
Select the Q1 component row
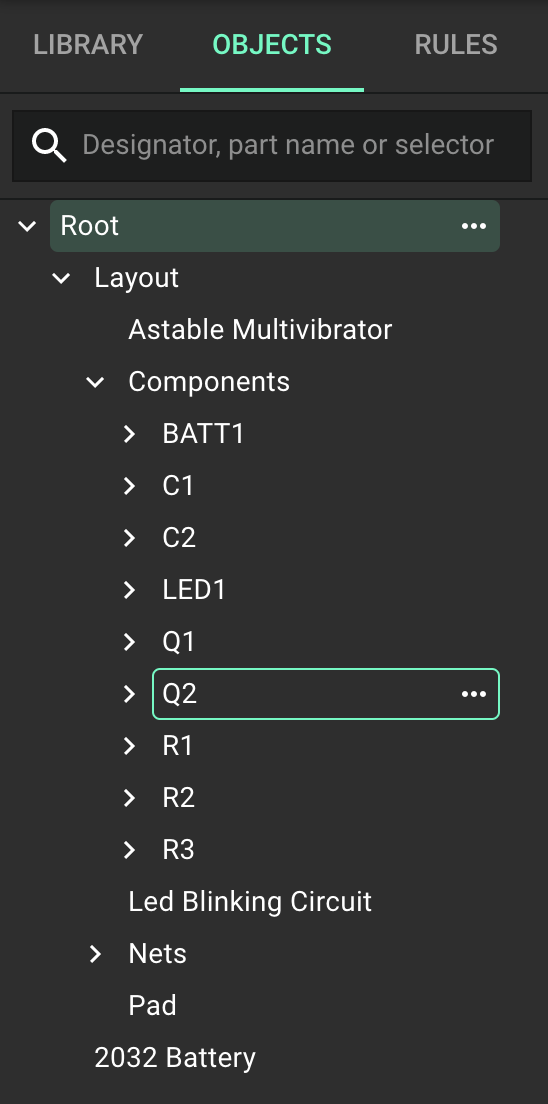pos(325,642)
